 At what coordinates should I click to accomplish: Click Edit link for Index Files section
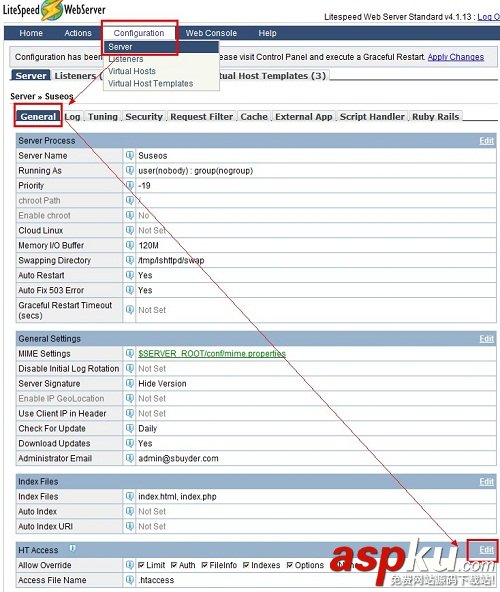[x=486, y=482]
